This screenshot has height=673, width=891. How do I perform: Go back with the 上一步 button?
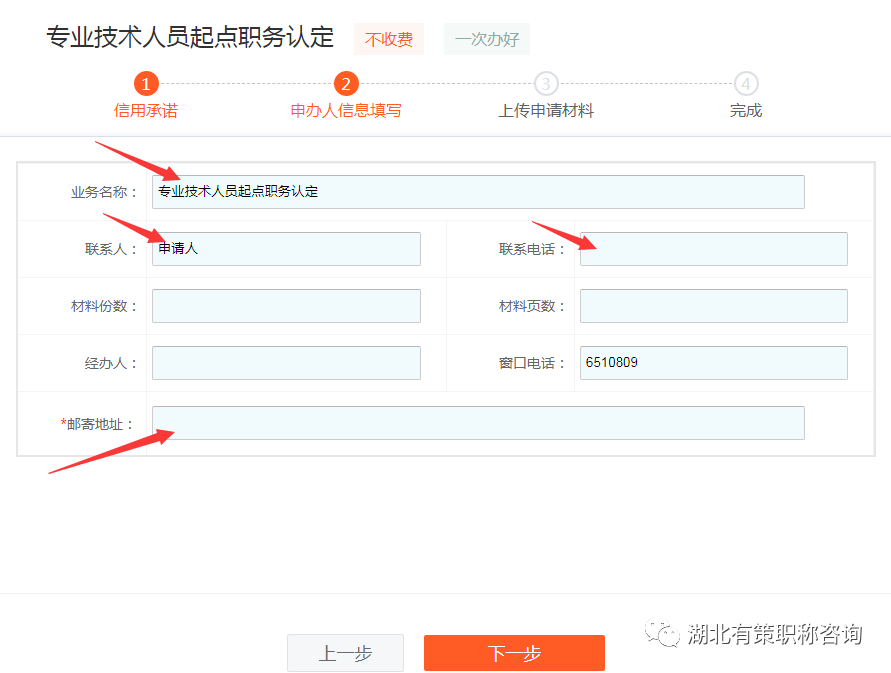[345, 653]
